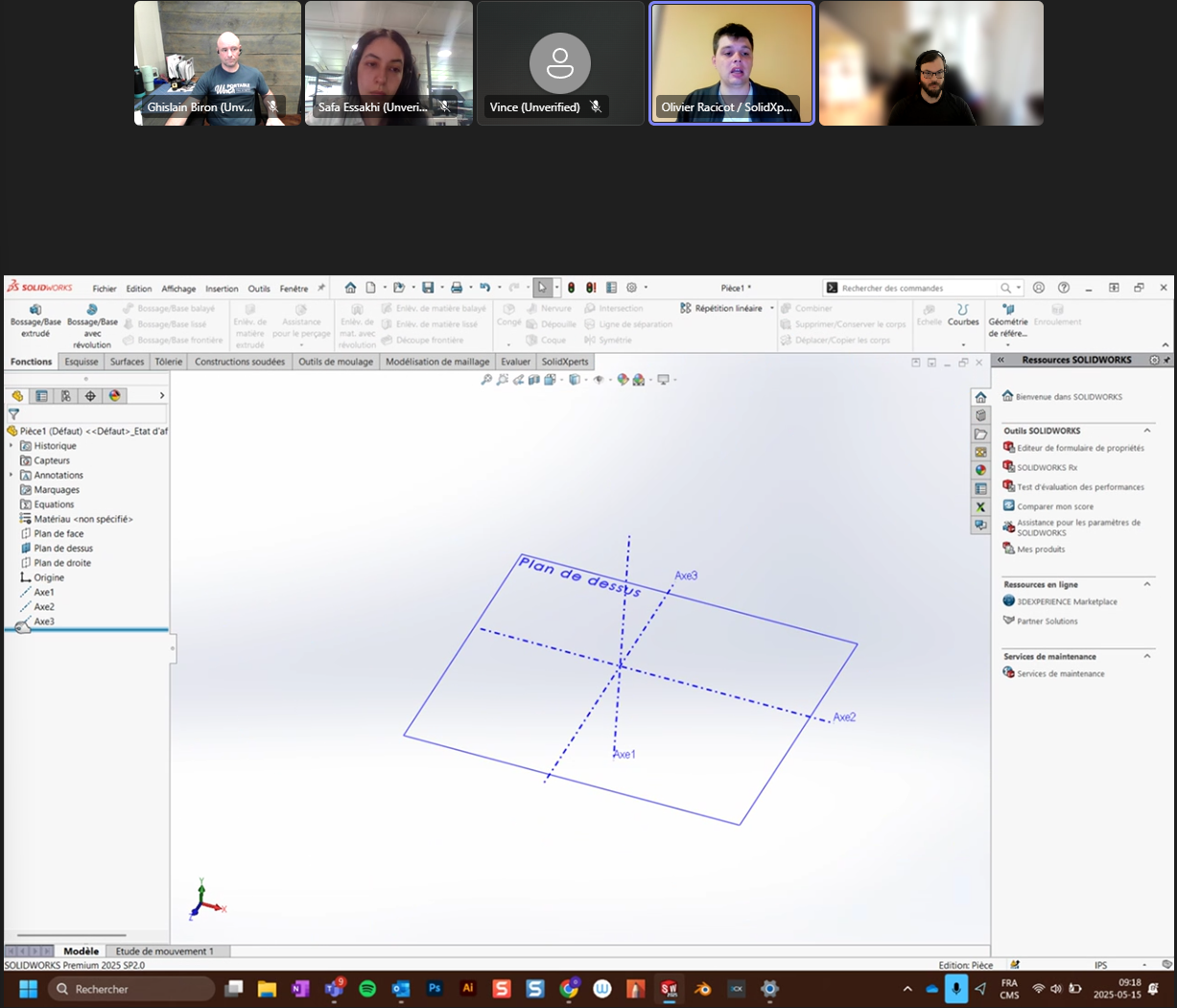Screen dimensions: 1177x1008
Task: Click the Home icon in top toolbar
Action: [350, 288]
